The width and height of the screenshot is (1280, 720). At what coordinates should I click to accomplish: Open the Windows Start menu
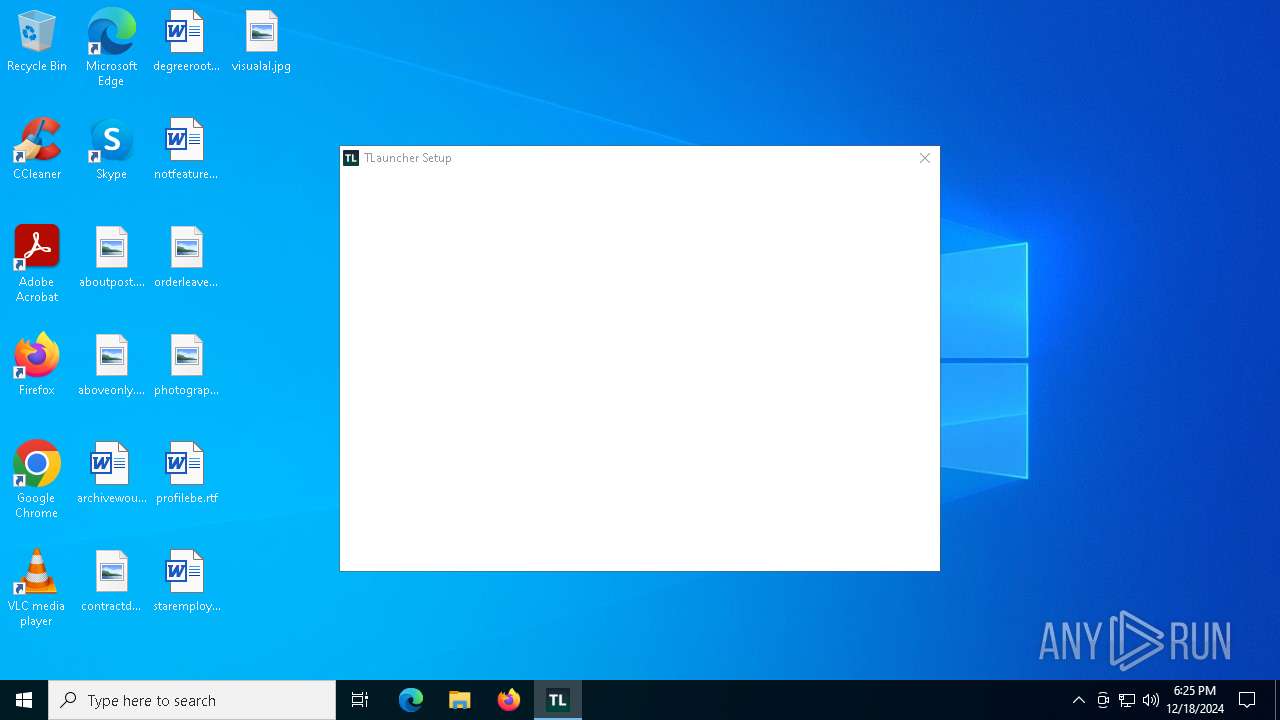tap(24, 700)
